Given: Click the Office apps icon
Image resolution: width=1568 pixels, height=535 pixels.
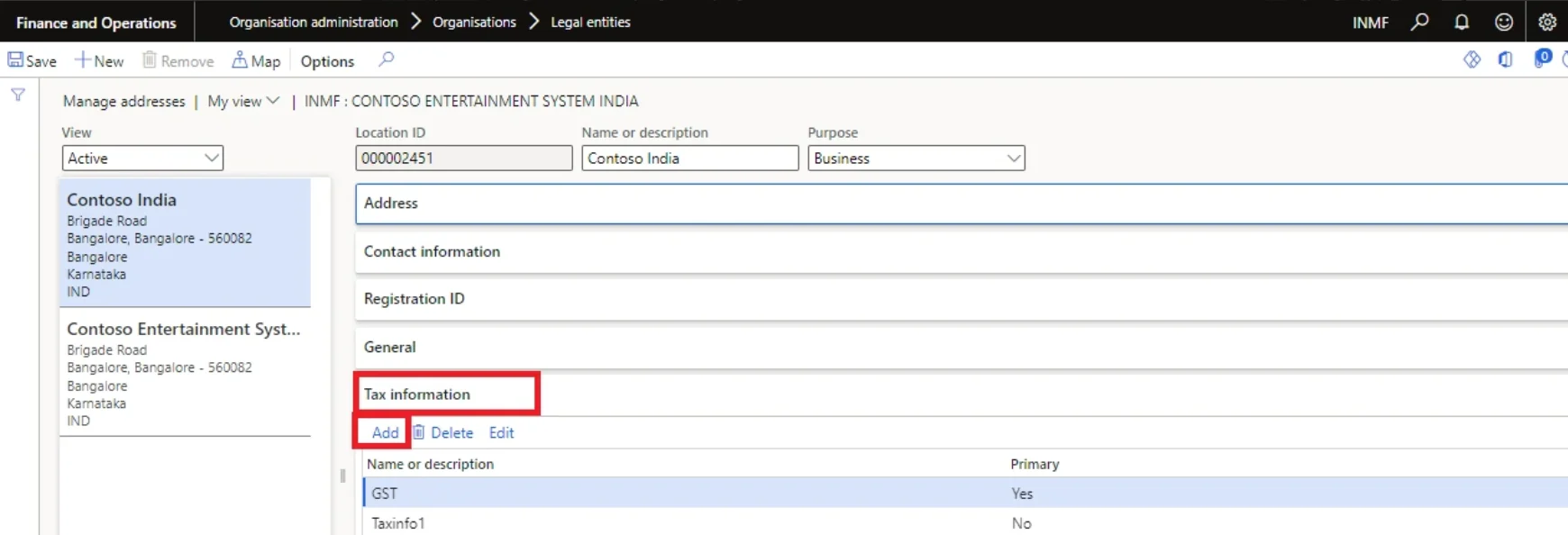Looking at the screenshot, I should point(1506,59).
